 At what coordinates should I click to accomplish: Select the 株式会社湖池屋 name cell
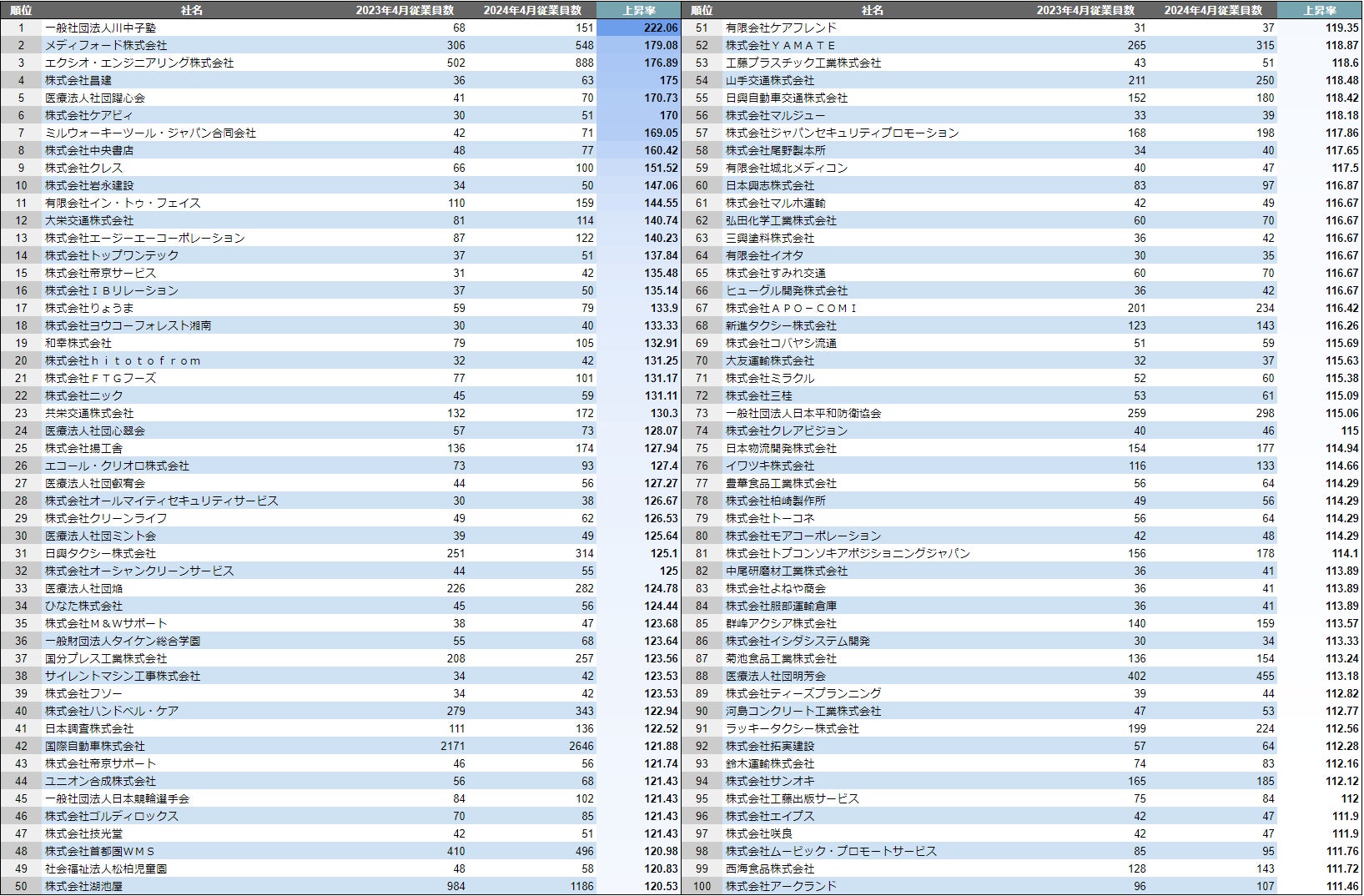[x=83, y=886]
